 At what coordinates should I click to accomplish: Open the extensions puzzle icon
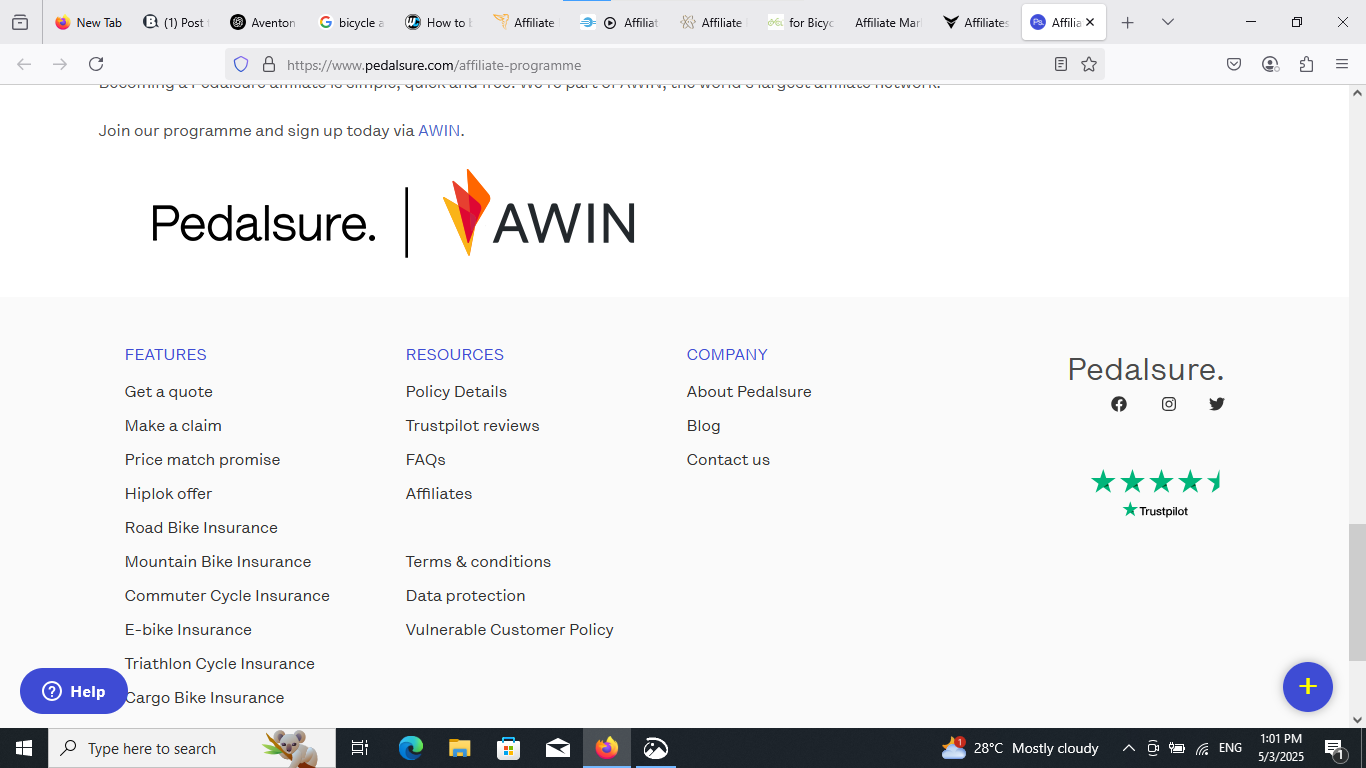click(1306, 64)
